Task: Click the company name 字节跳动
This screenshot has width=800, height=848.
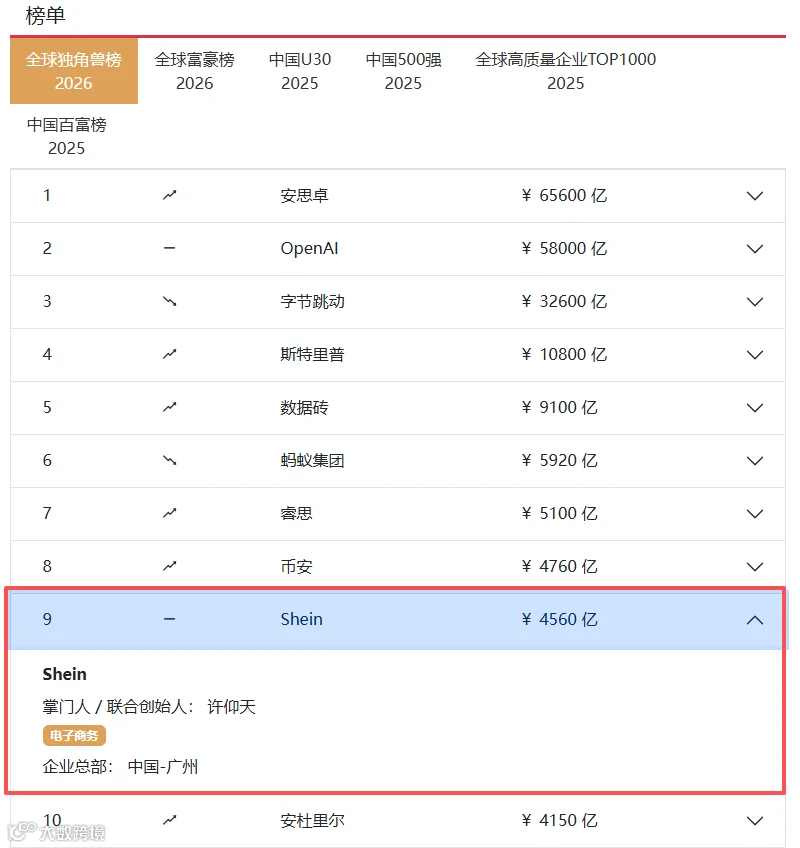Action: 313,301
